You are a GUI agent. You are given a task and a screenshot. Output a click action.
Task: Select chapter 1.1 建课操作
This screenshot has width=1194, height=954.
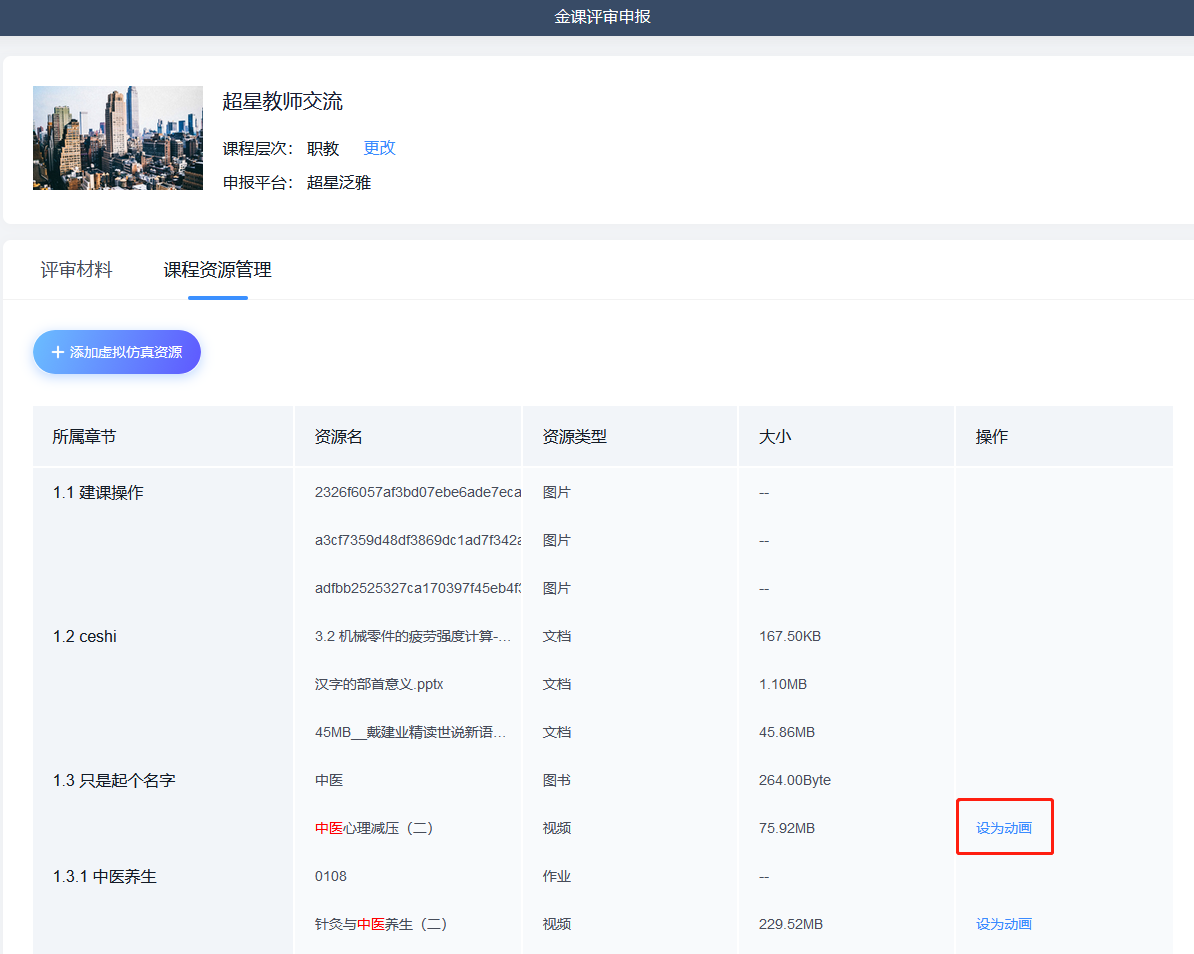point(98,492)
